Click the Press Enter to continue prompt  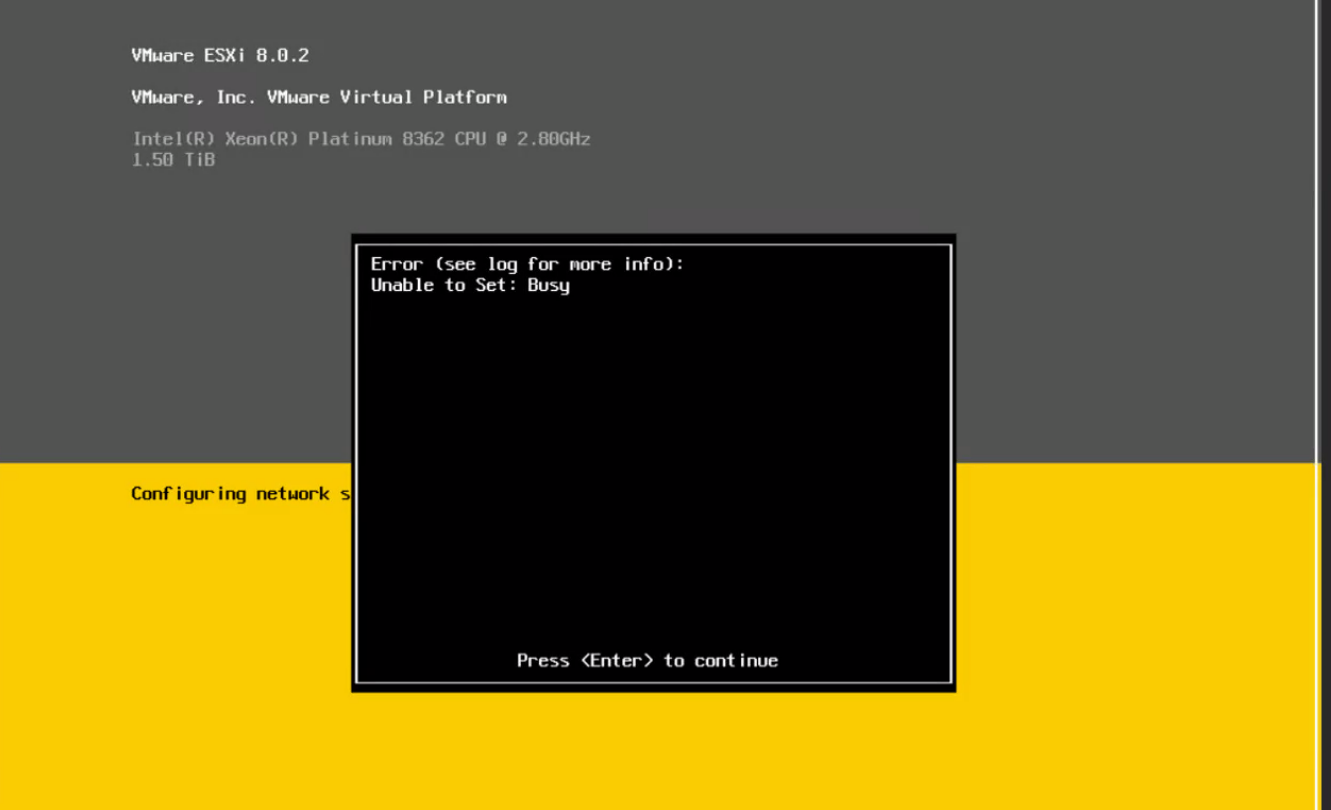pos(646,660)
